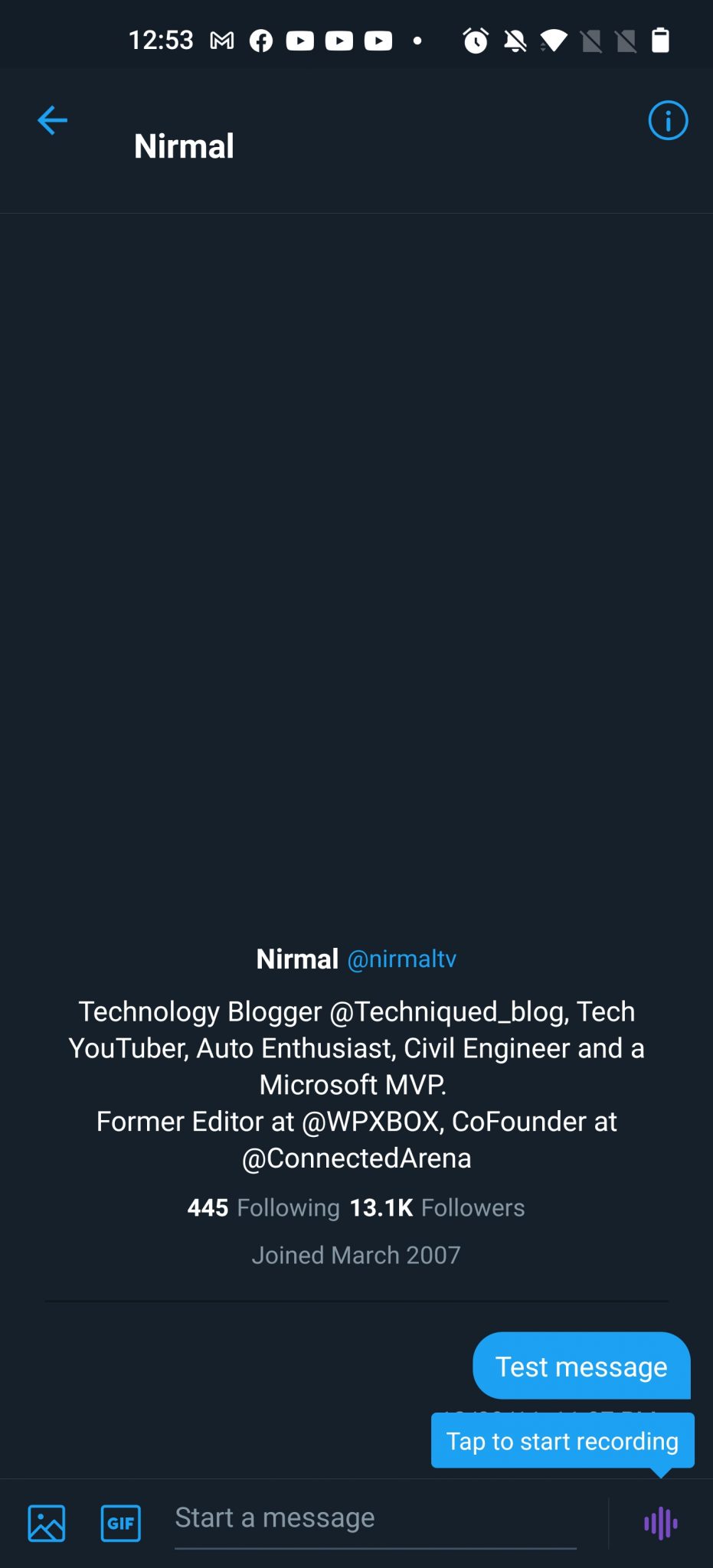Viewport: 713px width, 1568px height.
Task: Open the image attachment picker
Action: 47,1523
